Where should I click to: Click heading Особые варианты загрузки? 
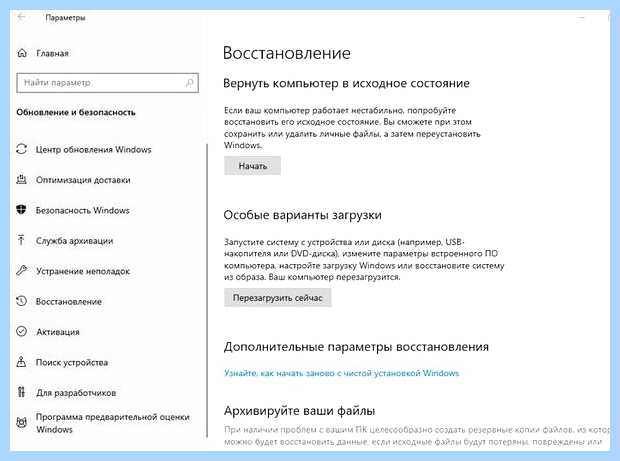(302, 215)
